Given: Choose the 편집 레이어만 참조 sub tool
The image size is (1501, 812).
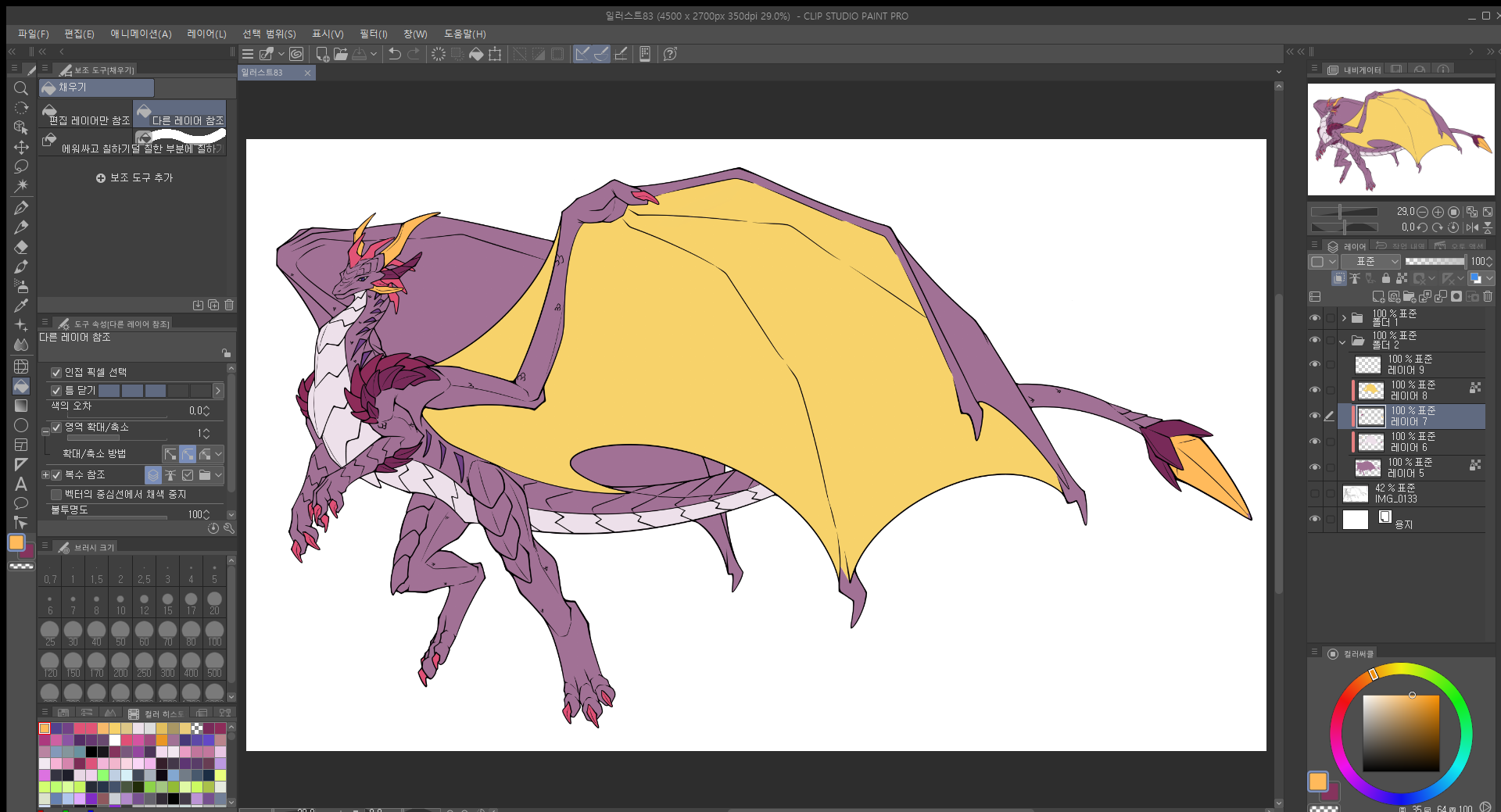Looking at the screenshot, I should (x=86, y=115).
